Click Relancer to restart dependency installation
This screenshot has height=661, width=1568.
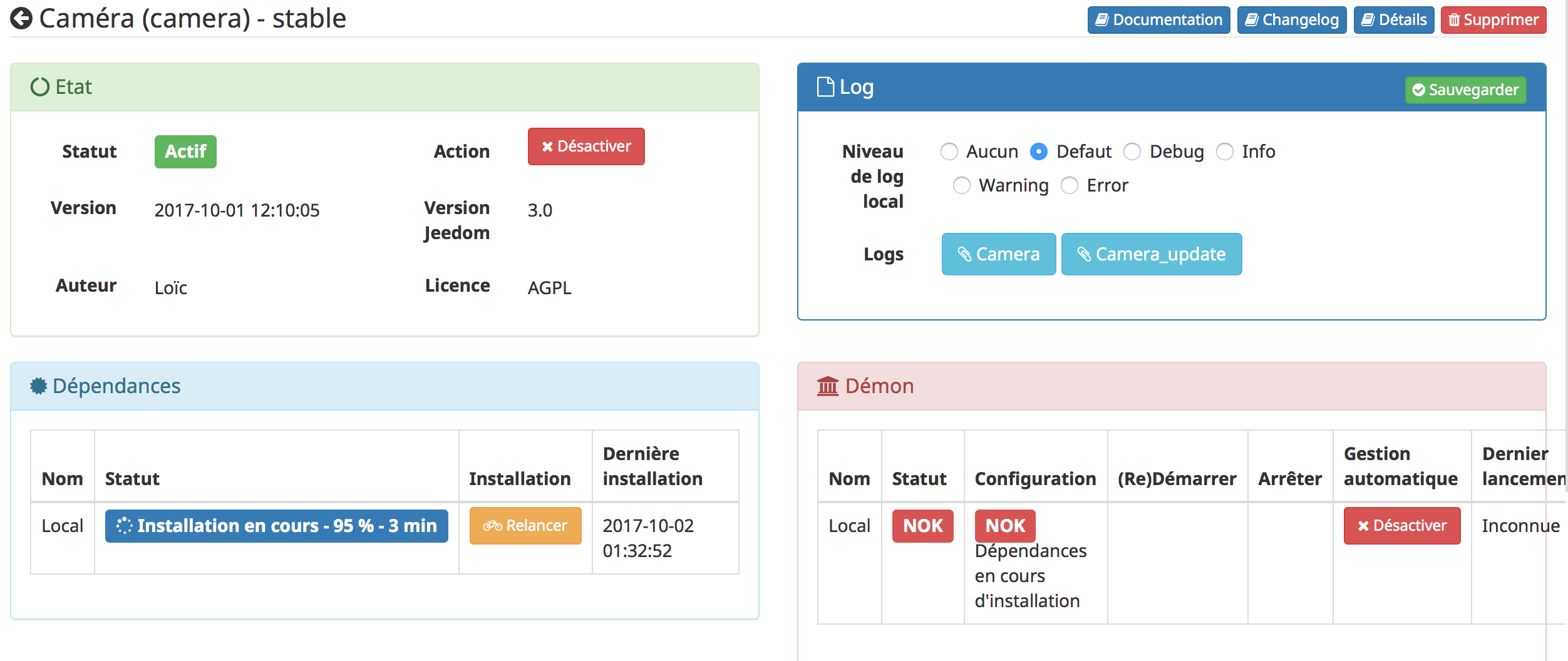525,526
